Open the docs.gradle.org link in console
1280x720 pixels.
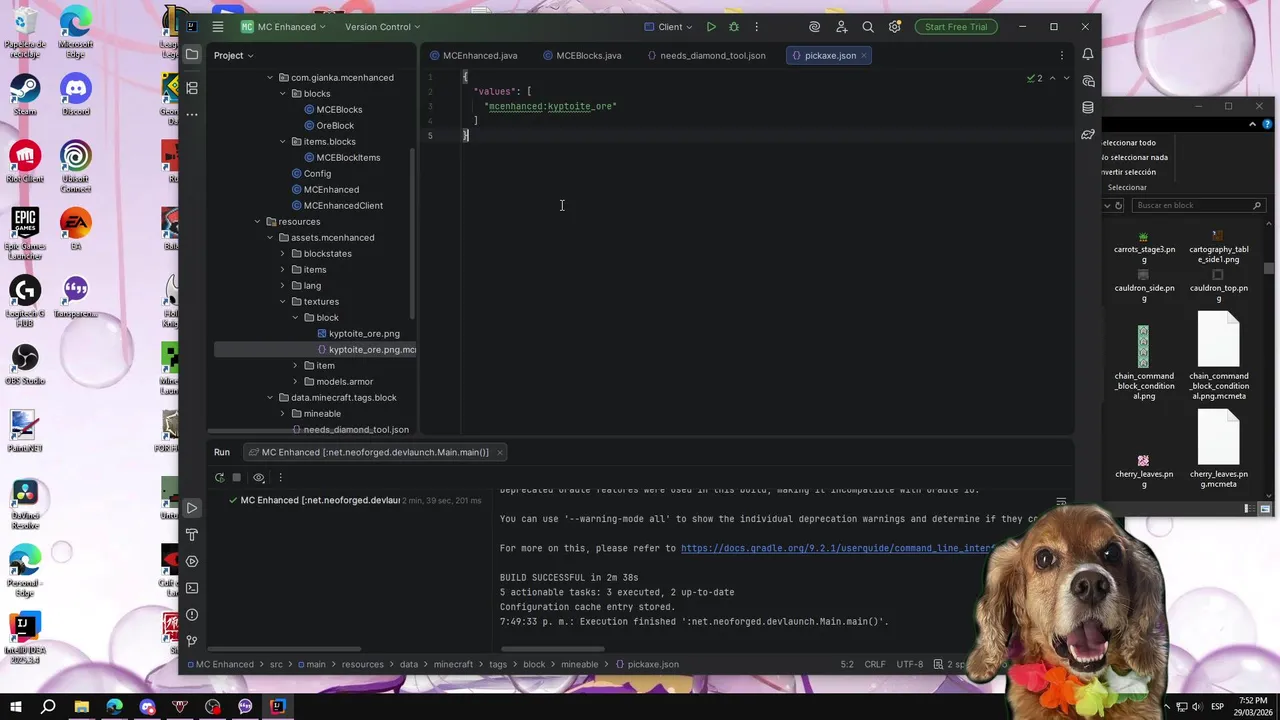837,548
